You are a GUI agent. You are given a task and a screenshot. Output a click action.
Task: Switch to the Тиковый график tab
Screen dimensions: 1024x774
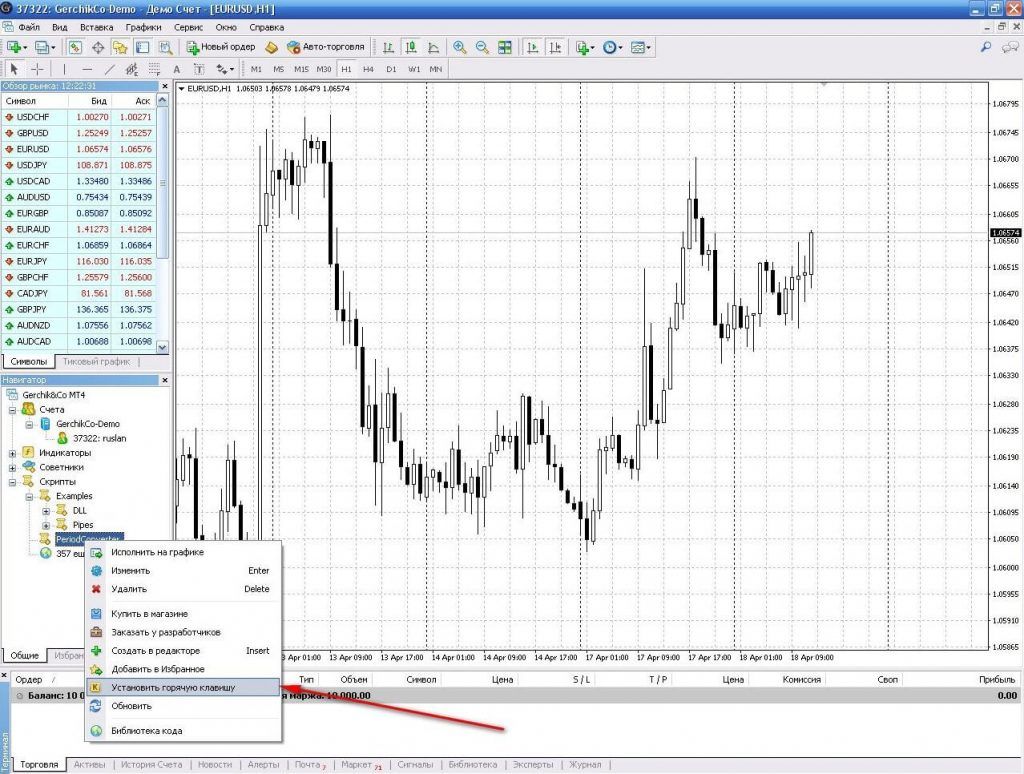click(x=96, y=361)
